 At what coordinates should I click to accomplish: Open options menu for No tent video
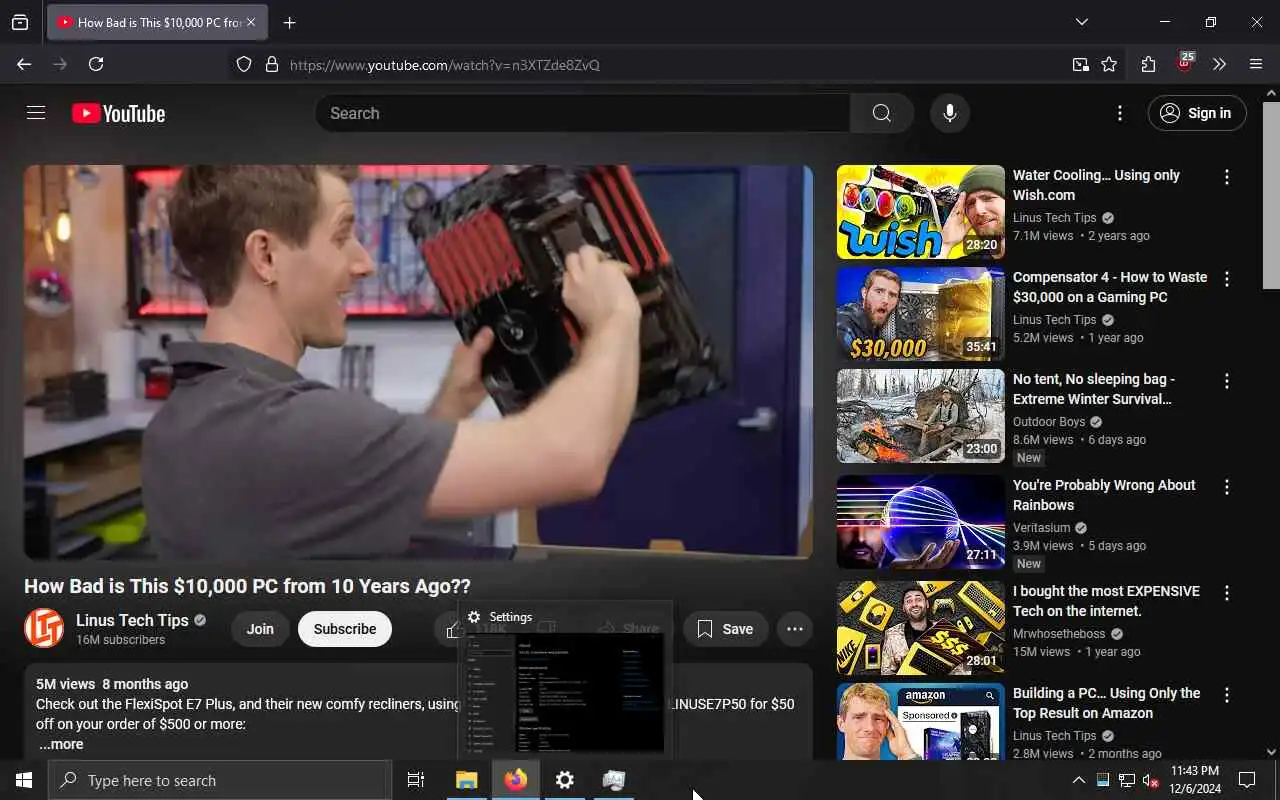coord(1227,381)
